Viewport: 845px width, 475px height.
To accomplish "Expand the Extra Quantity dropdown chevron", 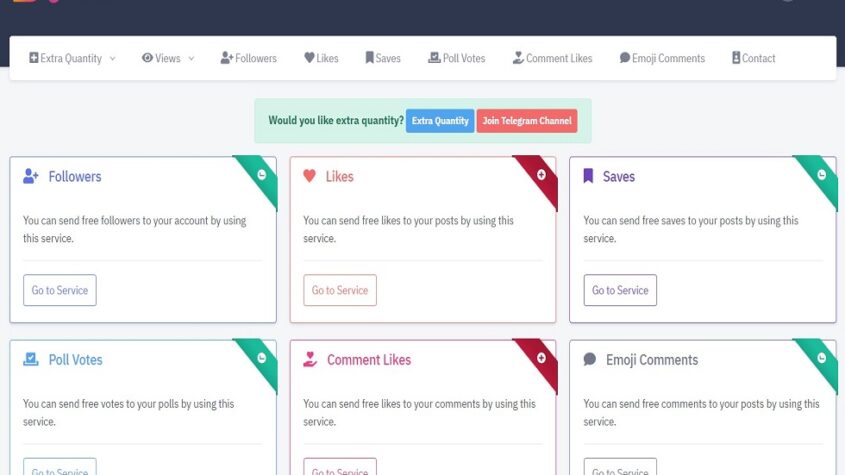I will (x=113, y=58).
